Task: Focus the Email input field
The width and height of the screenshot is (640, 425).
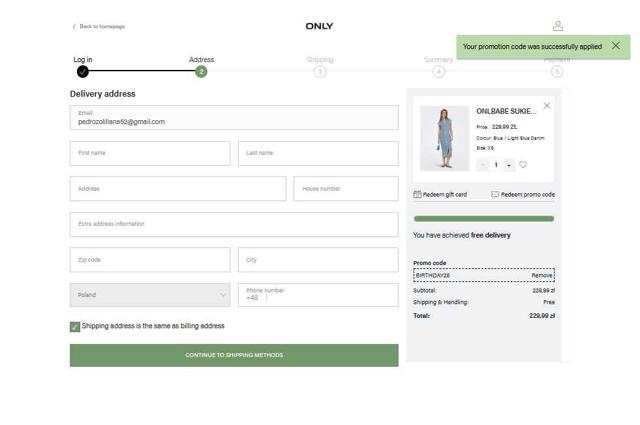Action: (234, 118)
